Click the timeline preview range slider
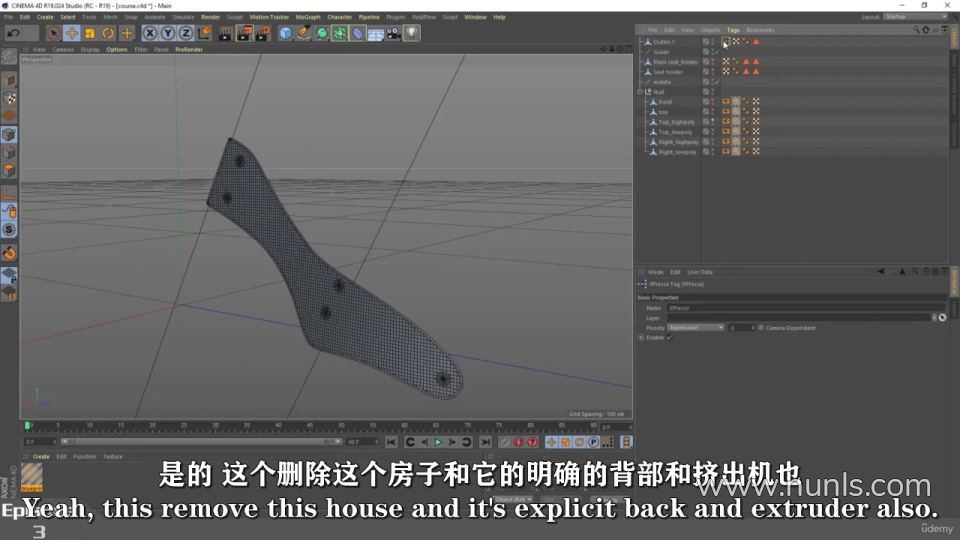This screenshot has height=540, width=960. 202,441
